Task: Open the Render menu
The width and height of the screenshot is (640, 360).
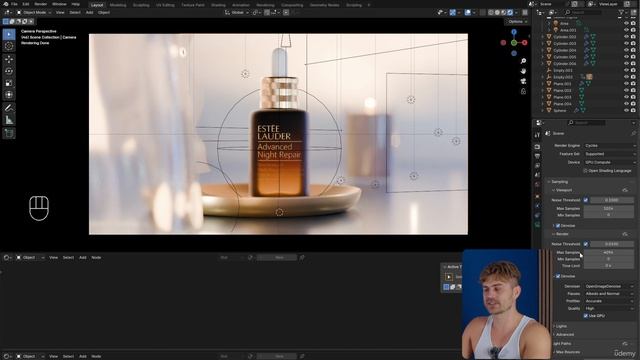Action: point(40,4)
